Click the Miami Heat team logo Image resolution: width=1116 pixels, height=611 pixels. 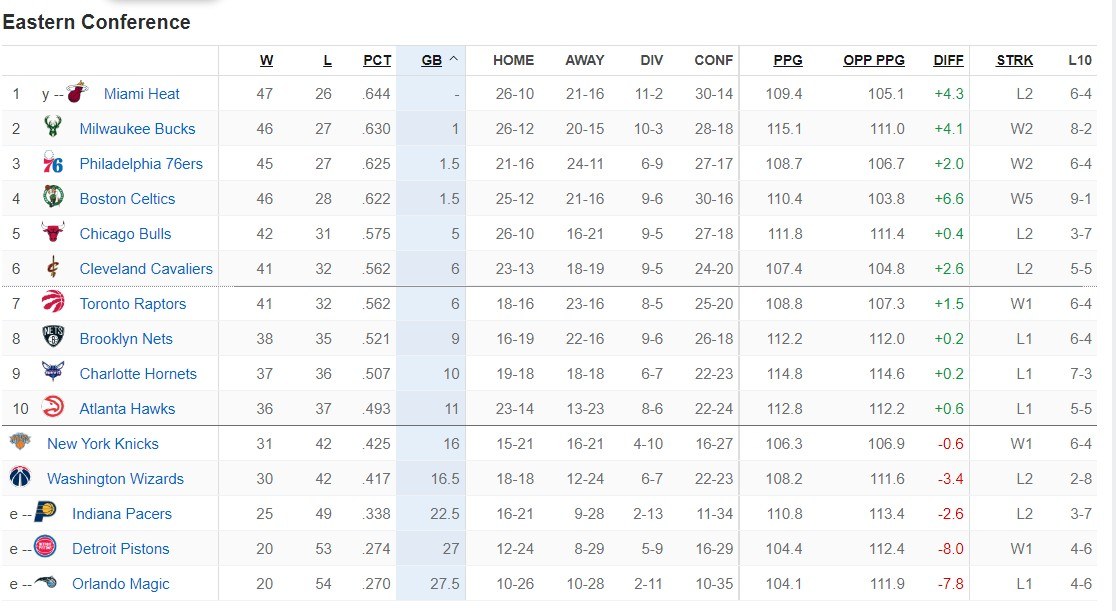tap(78, 93)
